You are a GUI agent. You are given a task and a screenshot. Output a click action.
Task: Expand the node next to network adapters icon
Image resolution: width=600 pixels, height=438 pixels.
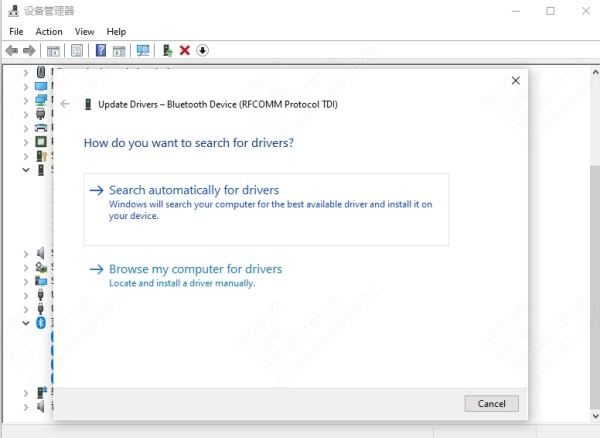(x=26, y=101)
